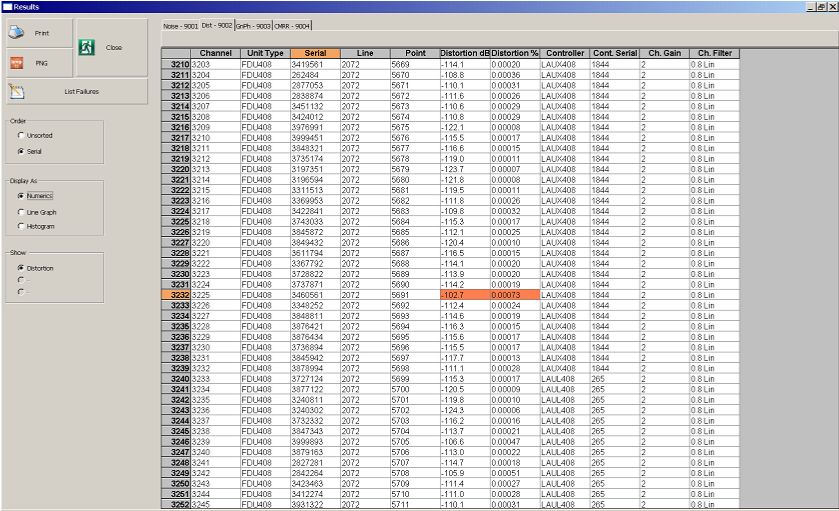Click point cell 5669
Image resolution: width=839 pixels, height=511 pixels.
[x=415, y=64]
